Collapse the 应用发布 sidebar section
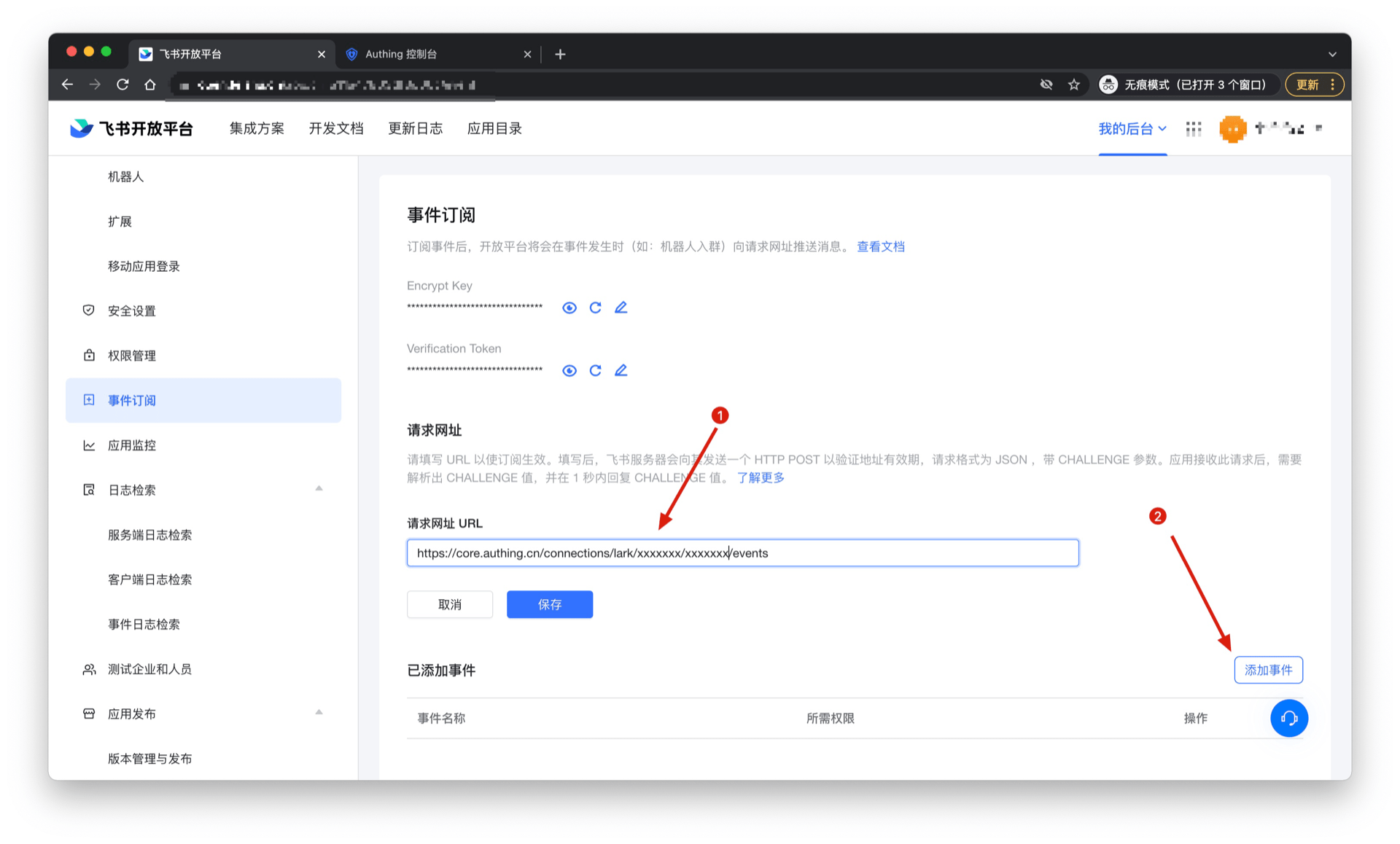The image size is (1400, 844). coord(319,713)
